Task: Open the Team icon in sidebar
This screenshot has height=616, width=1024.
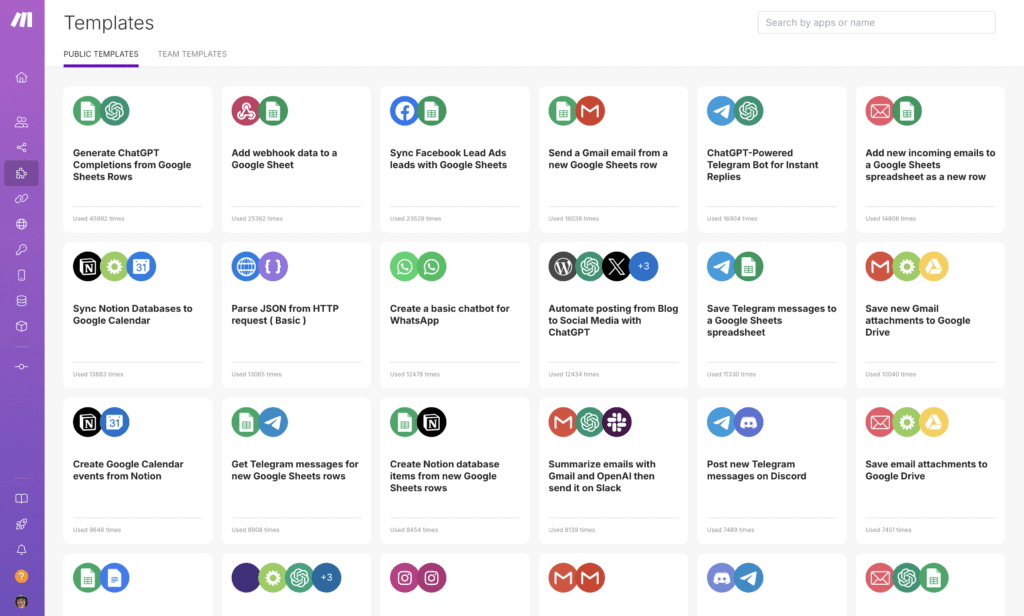Action: [x=21, y=122]
